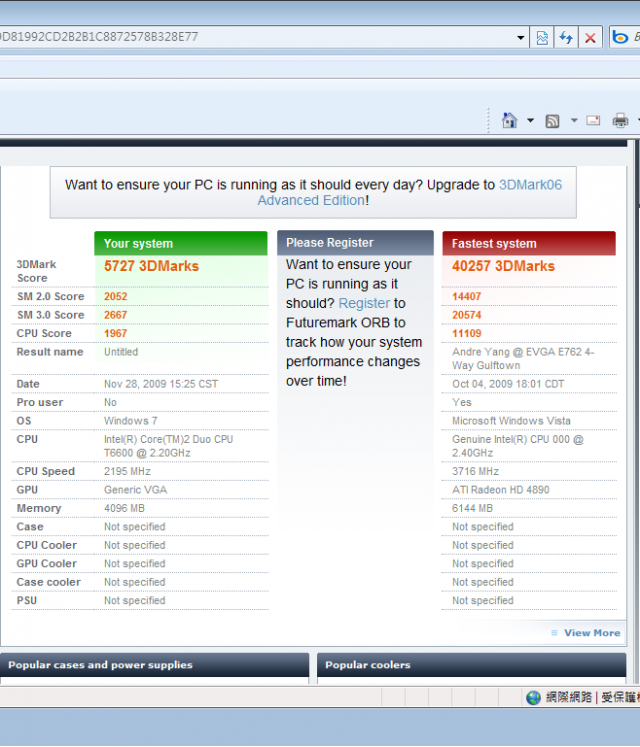Click the internet zone globe icon

533,697
